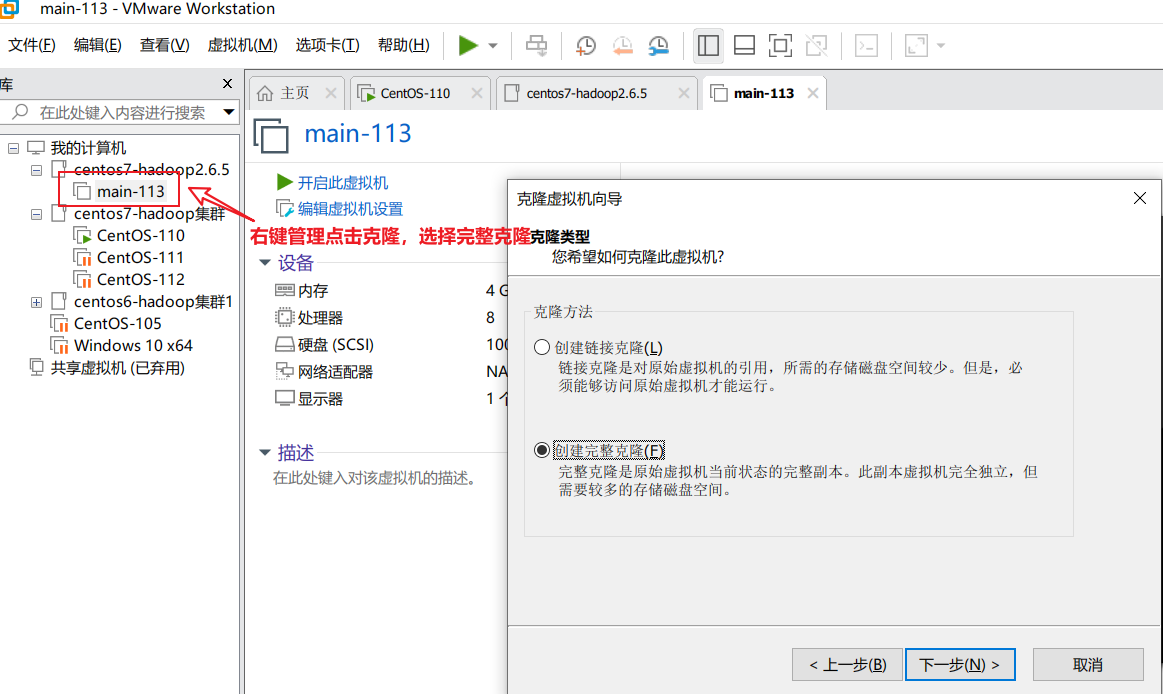This screenshot has width=1163, height=694.
Task: Select CentOS-112 in the library tree
Action: pos(140,280)
